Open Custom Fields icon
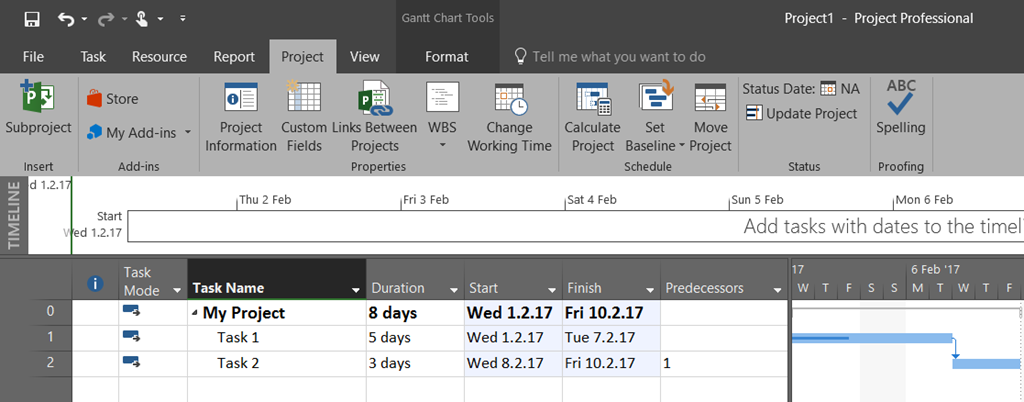 (x=303, y=100)
